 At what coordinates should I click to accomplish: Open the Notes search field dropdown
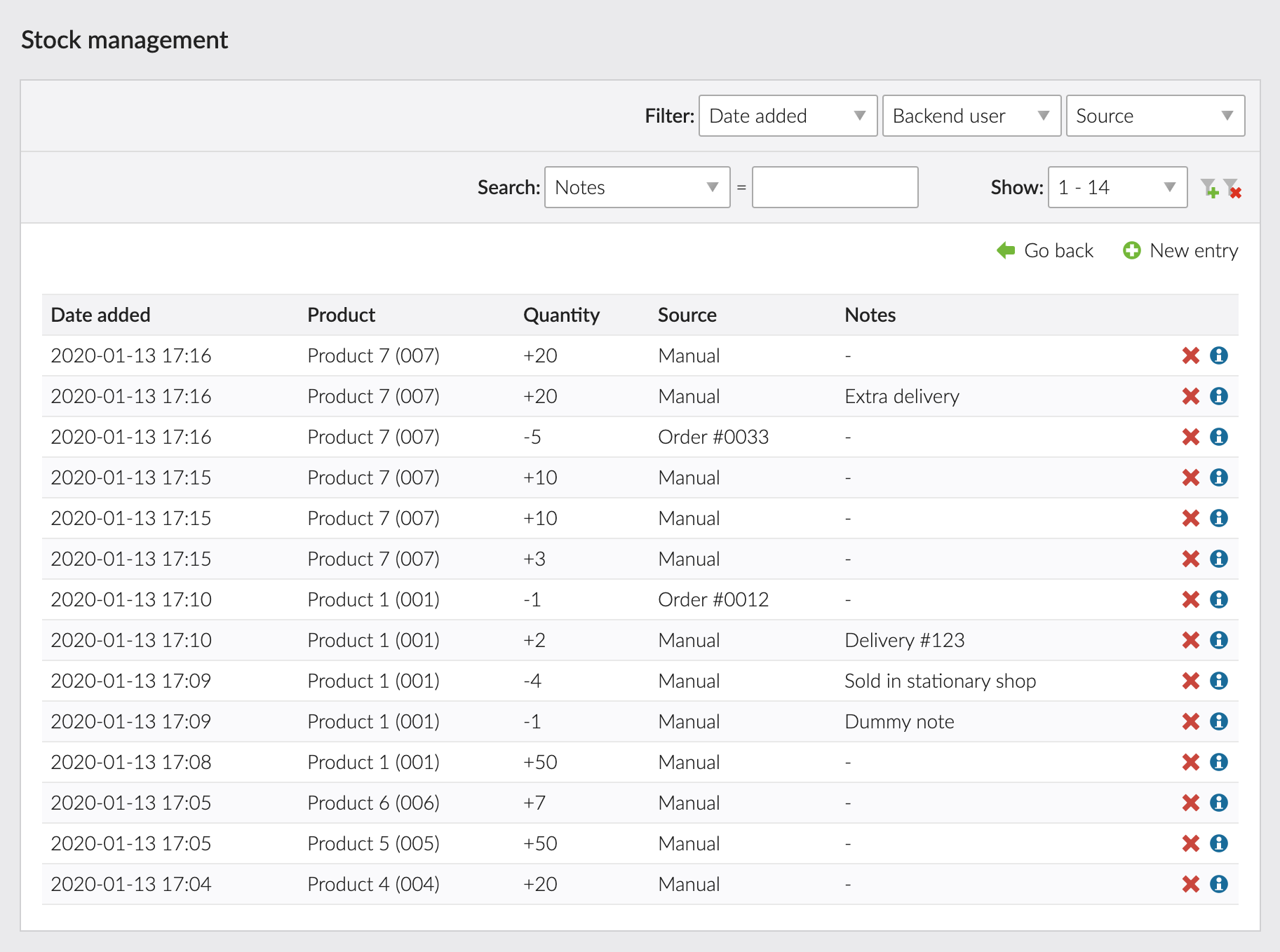(x=637, y=187)
